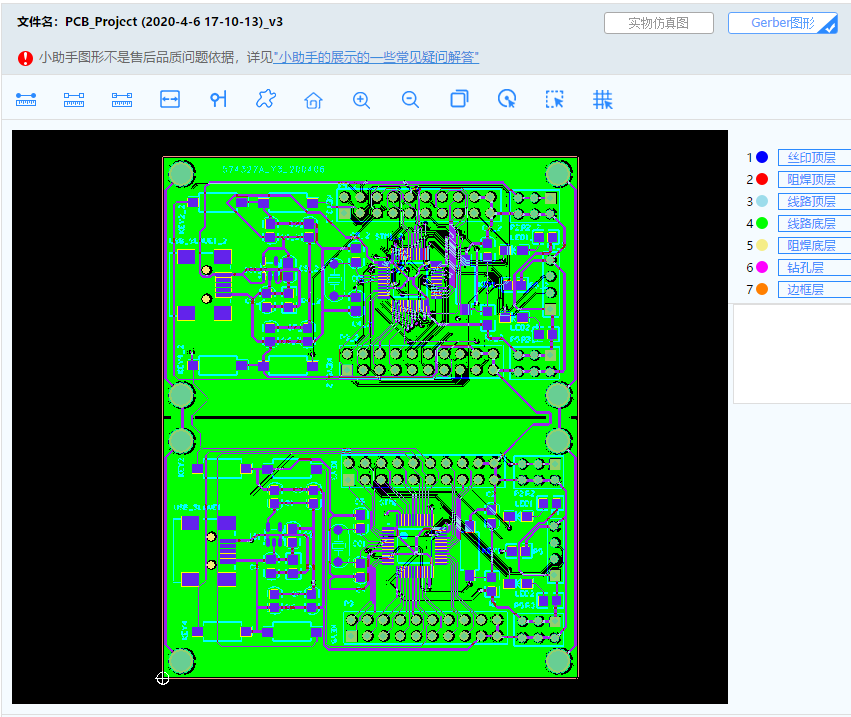Click the overlapping squares layers icon
Viewport: 851px width, 717px height.
click(x=459, y=99)
